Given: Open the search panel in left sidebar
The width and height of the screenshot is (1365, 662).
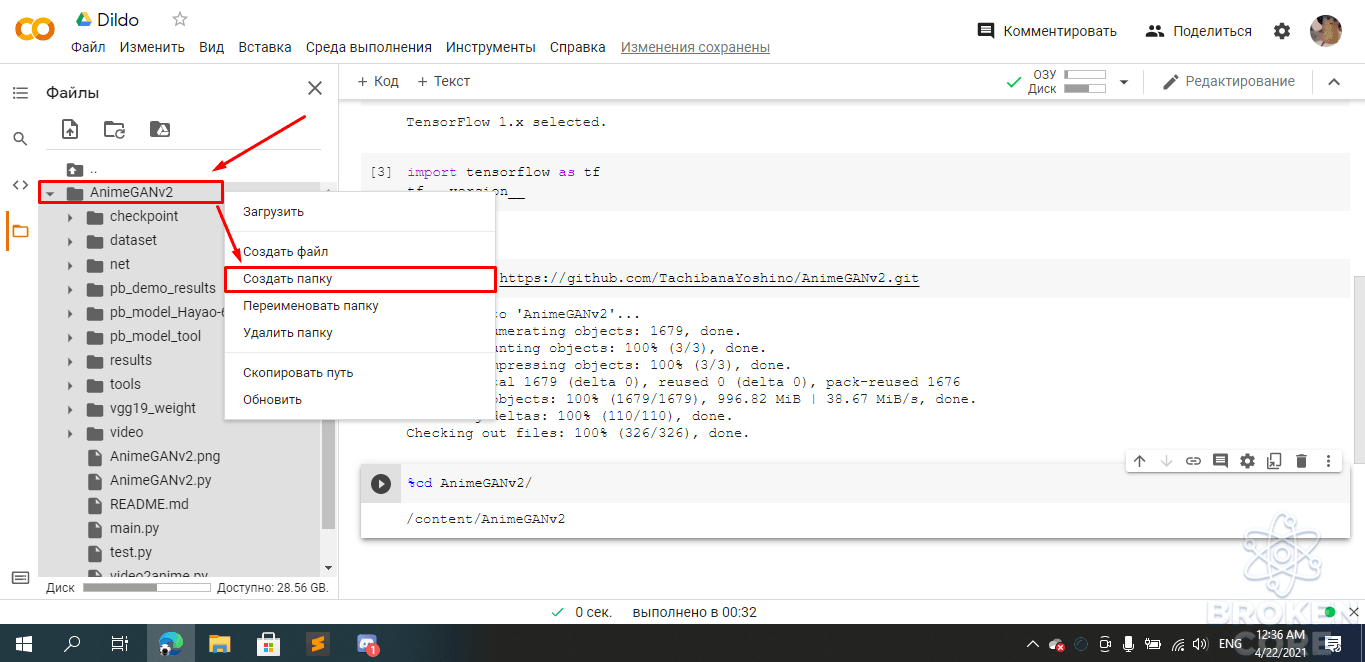Looking at the screenshot, I should click(20, 139).
